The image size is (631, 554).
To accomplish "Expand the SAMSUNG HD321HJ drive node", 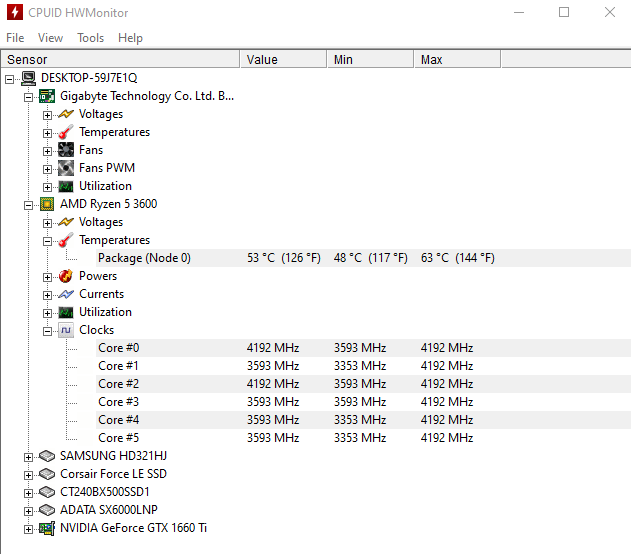I will 28,457.
